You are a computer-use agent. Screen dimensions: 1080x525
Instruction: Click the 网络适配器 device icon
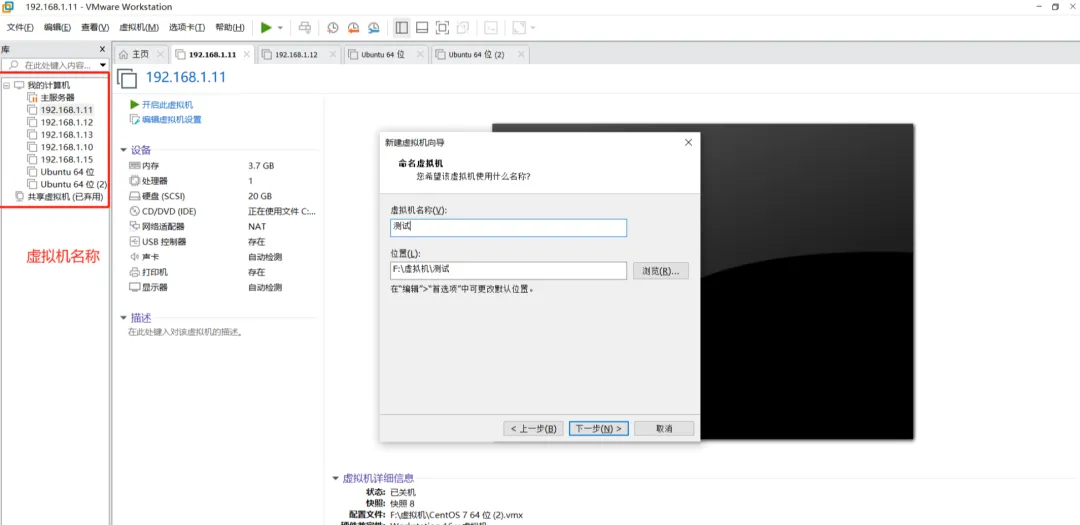click(x=134, y=226)
